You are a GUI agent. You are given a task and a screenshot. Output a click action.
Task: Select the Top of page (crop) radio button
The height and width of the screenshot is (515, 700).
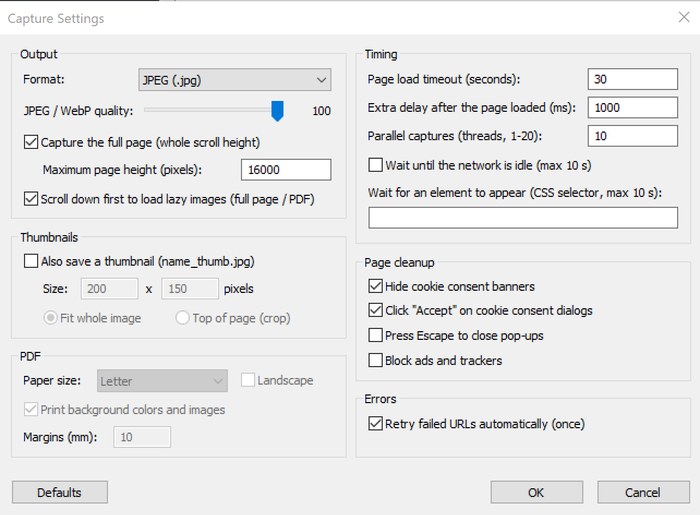coord(183,318)
